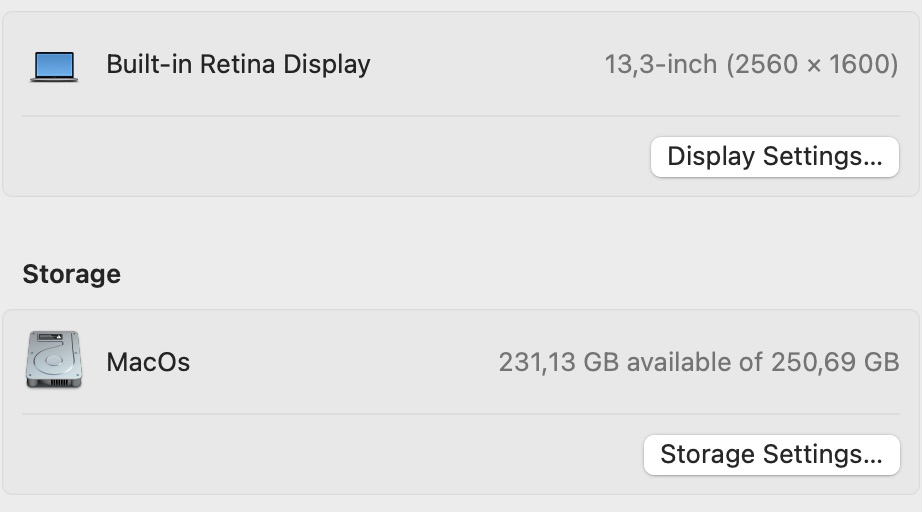Open Storage Settings

click(x=771, y=455)
